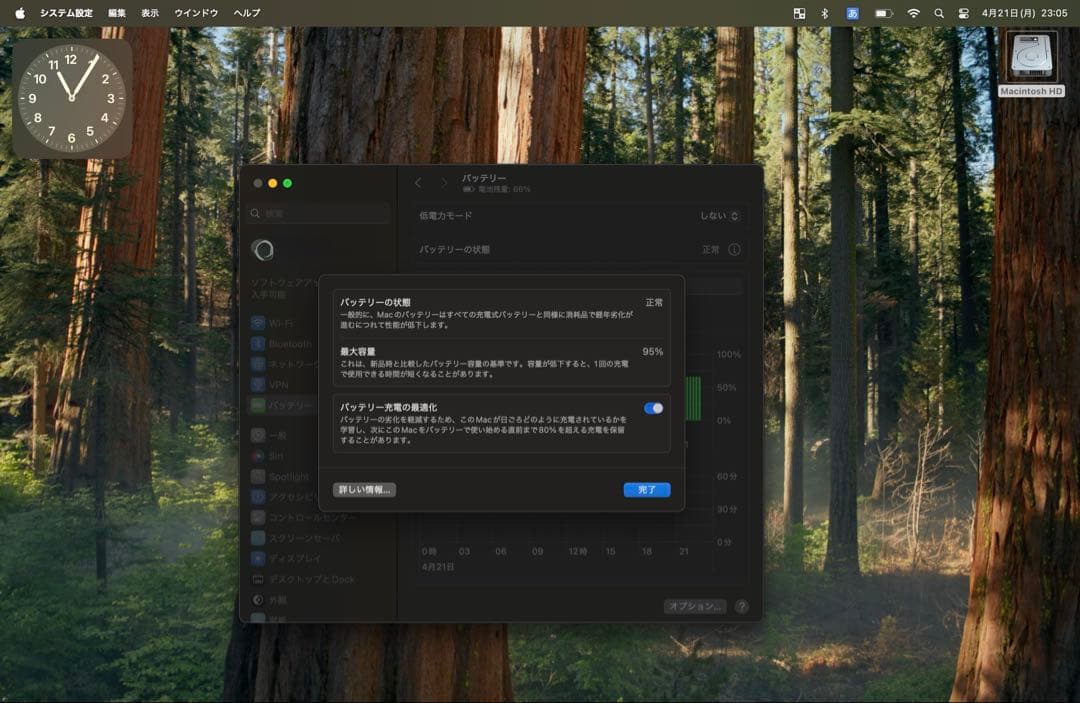Open the 編集 menu
Screen dimensions: 1080x703
tap(117, 13)
